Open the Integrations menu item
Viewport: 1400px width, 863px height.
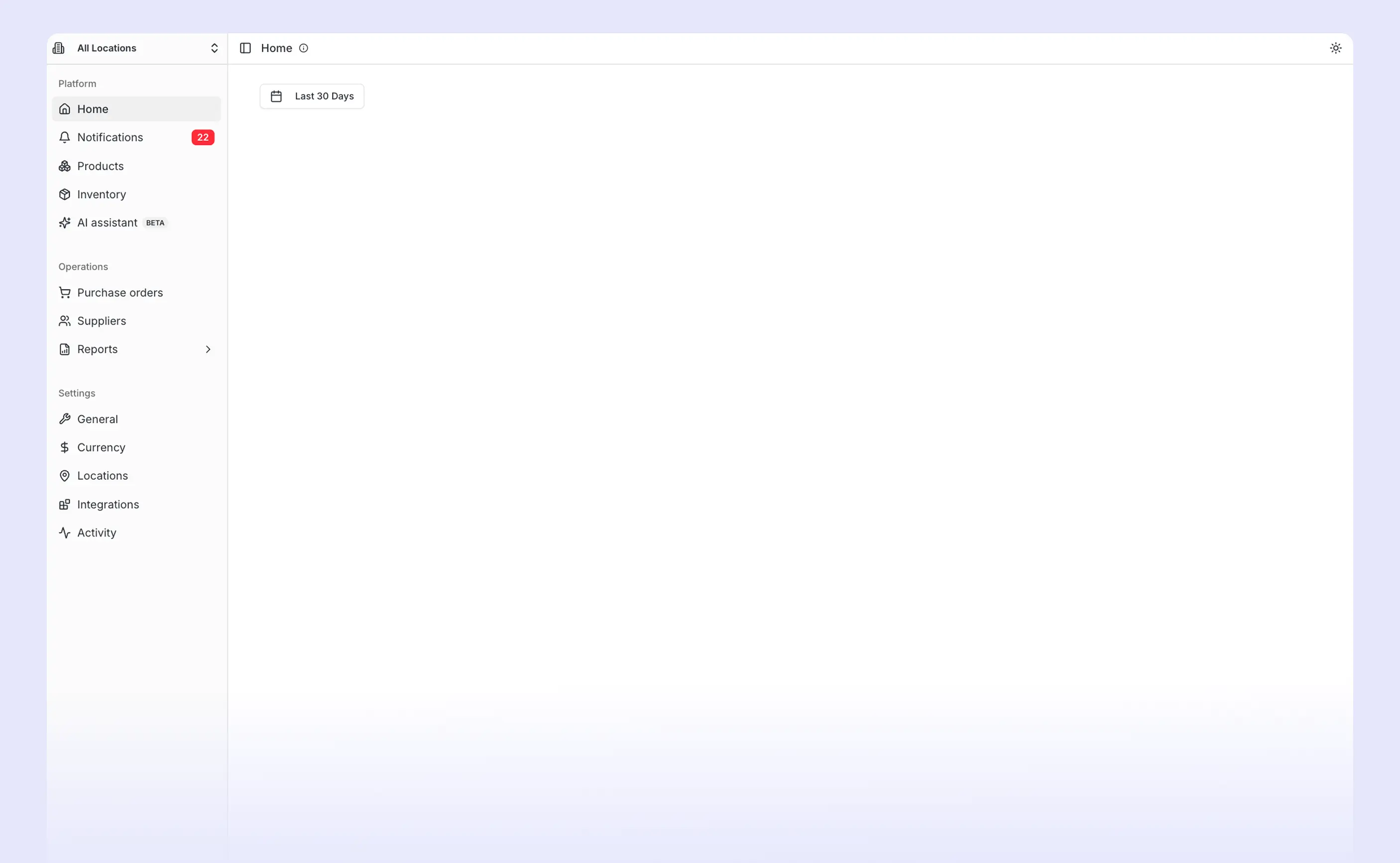pyautogui.click(x=108, y=505)
